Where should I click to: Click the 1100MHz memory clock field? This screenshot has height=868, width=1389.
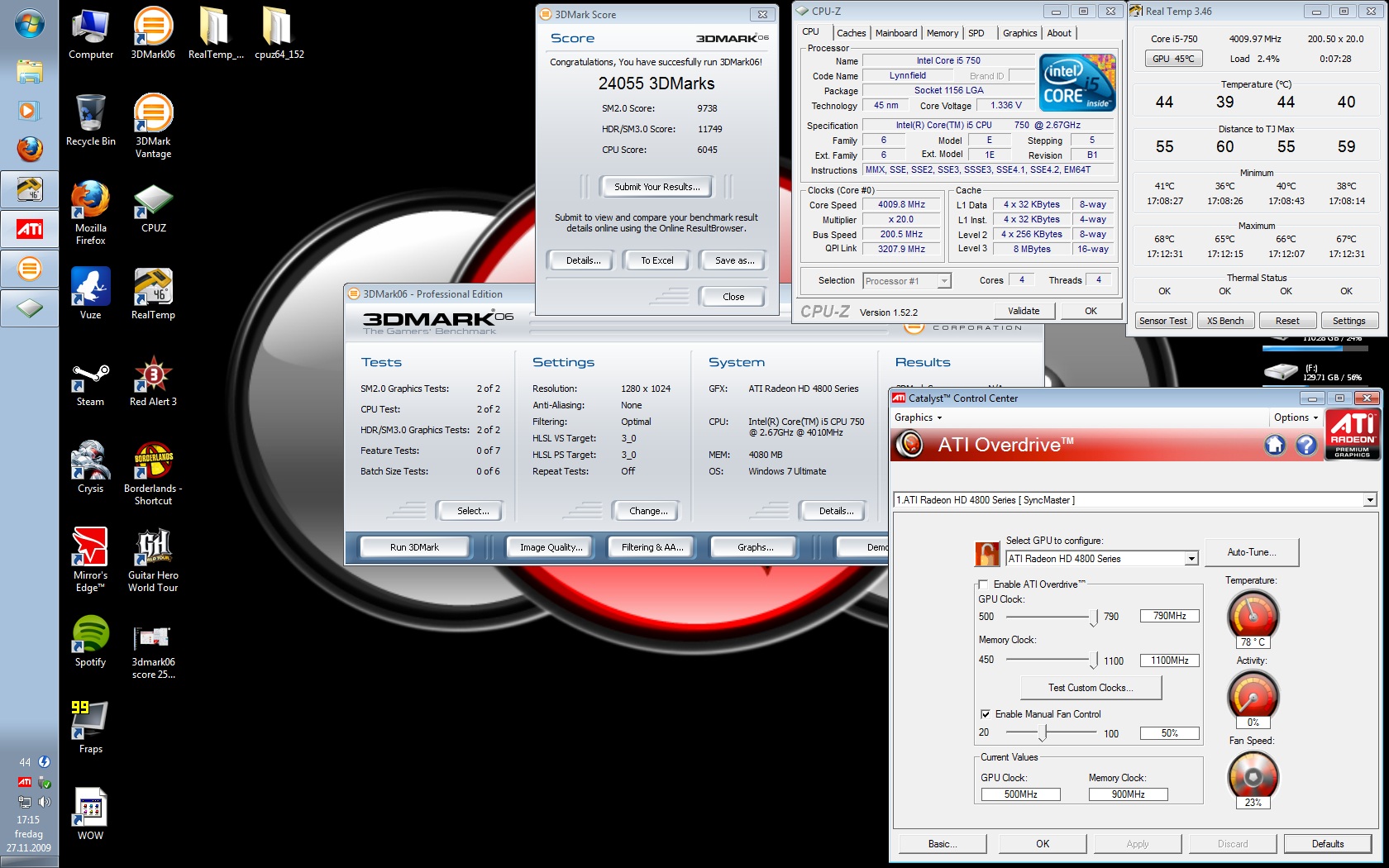pyautogui.click(x=1169, y=661)
